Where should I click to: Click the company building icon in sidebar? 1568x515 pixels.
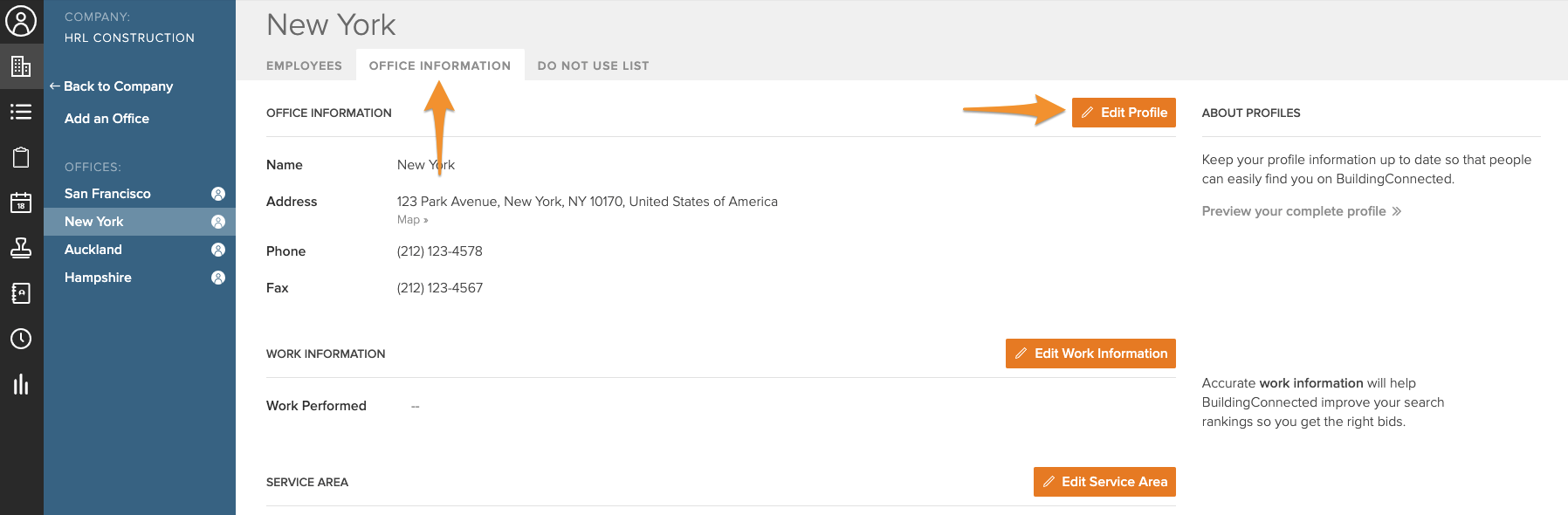click(x=21, y=66)
